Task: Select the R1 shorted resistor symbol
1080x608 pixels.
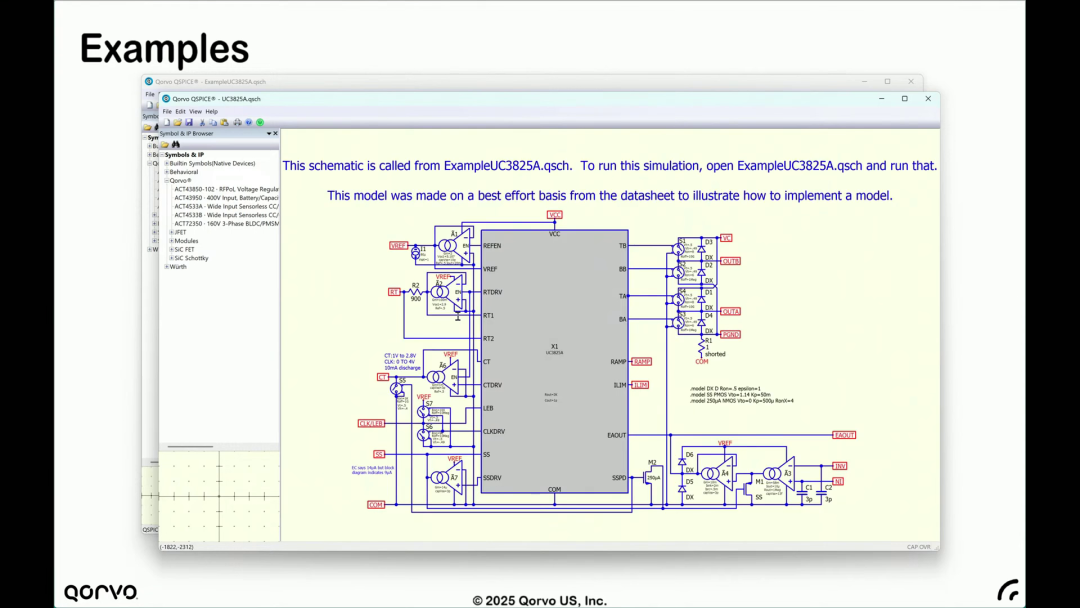Action: [x=702, y=346]
